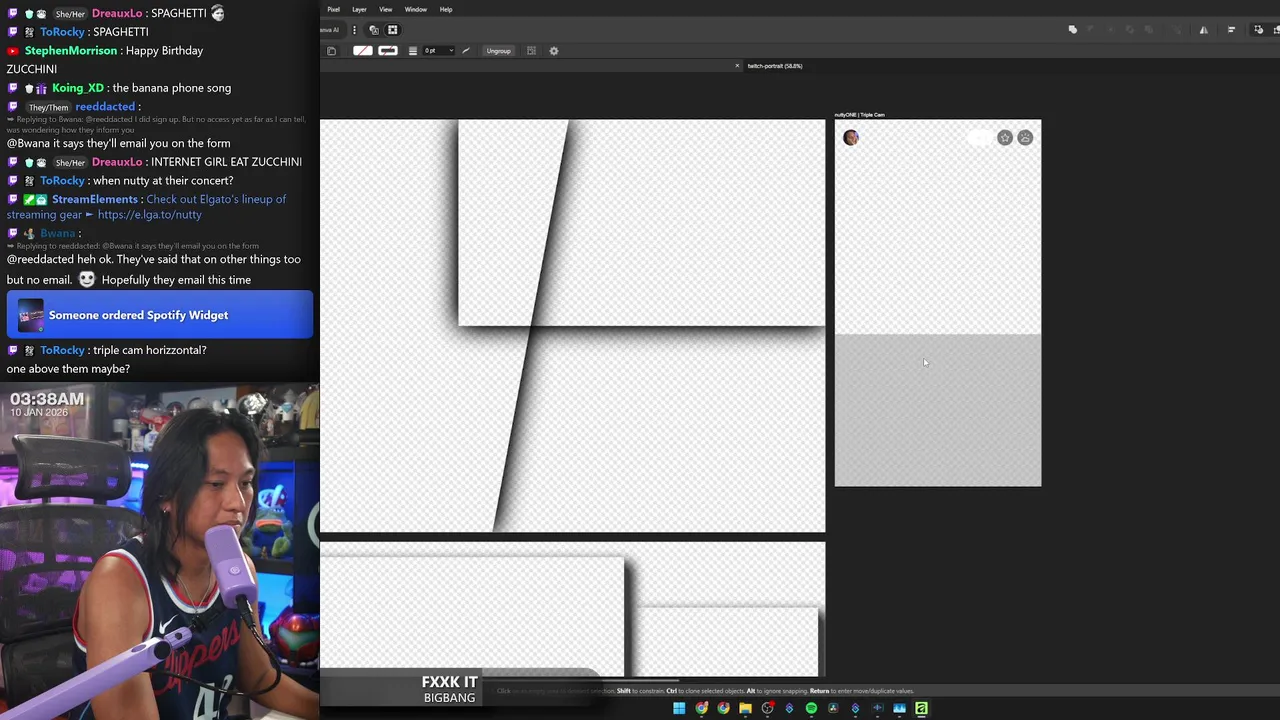
Task: Open the Layer menu
Action: pos(359,9)
